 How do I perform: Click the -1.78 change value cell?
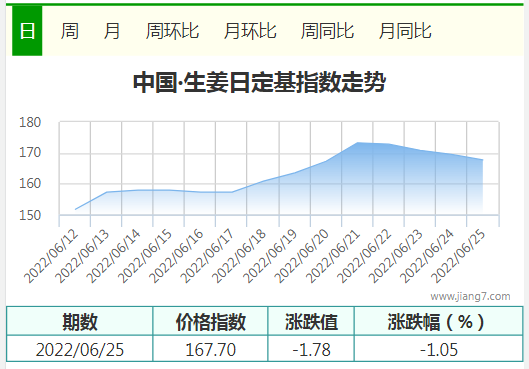coord(311,349)
